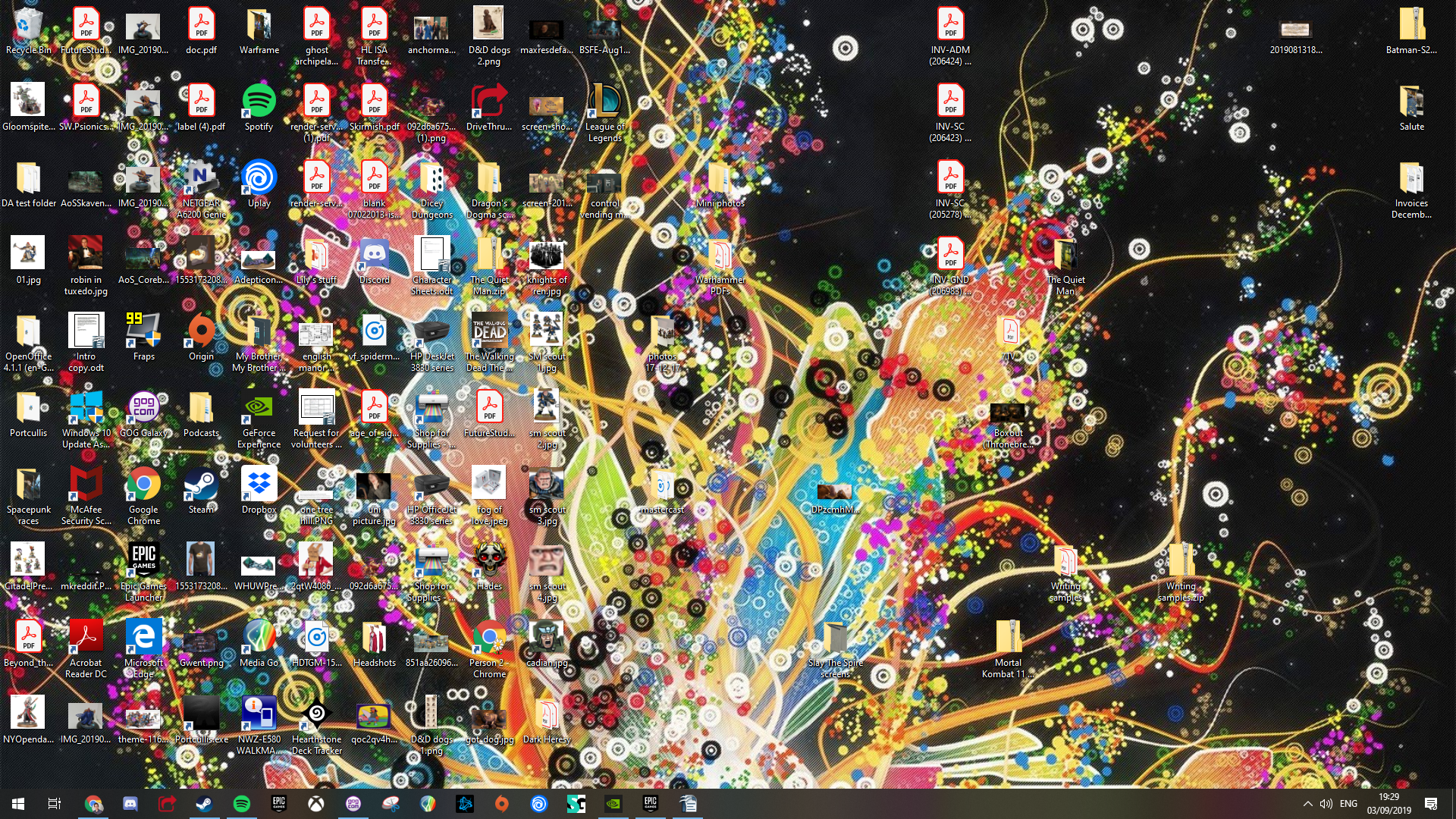Open the Invoices December folder

(1411, 190)
